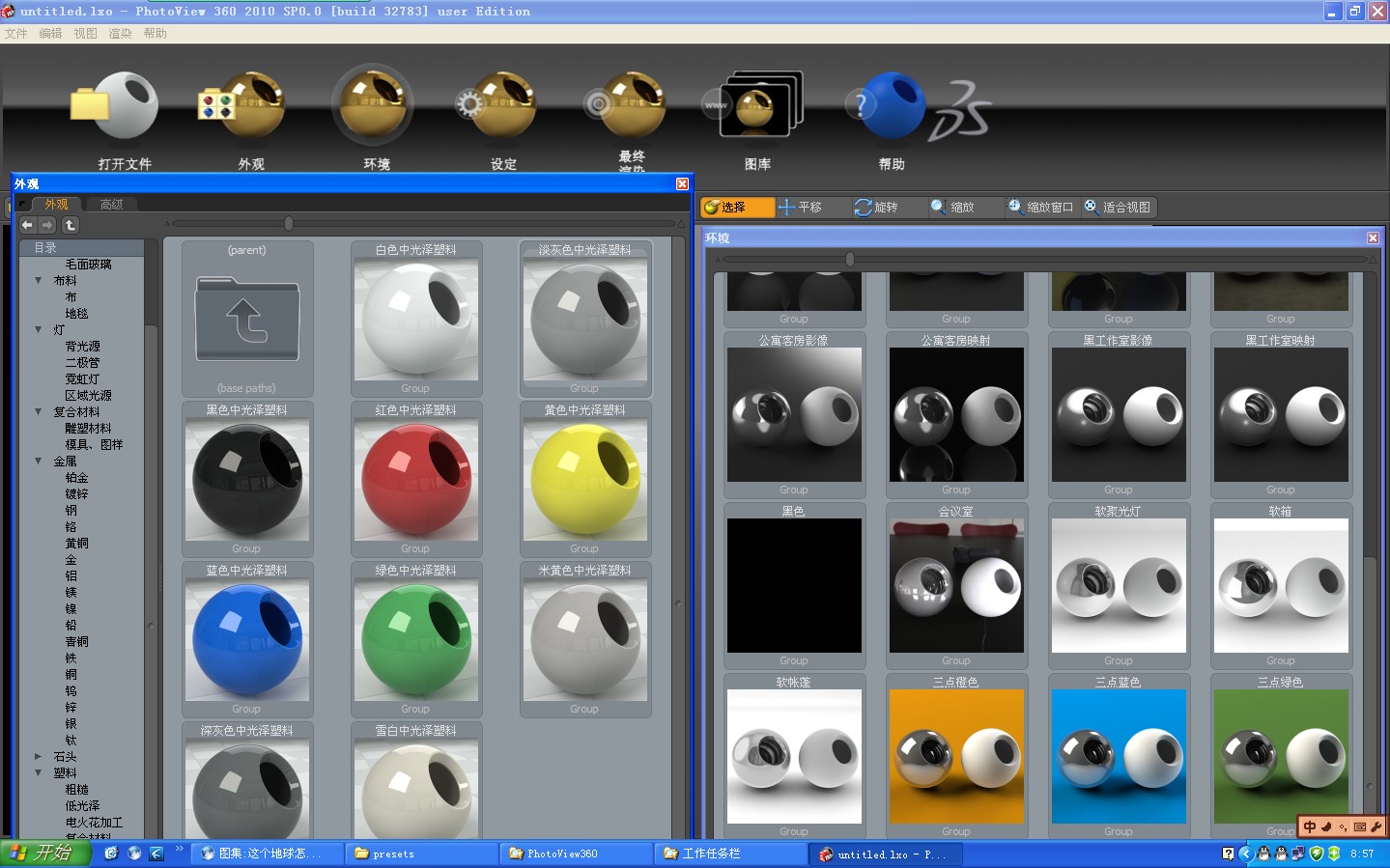This screenshot has width=1390, height=868.
Task: Click the Windows 开始 (Start) button
Action: 45,854
